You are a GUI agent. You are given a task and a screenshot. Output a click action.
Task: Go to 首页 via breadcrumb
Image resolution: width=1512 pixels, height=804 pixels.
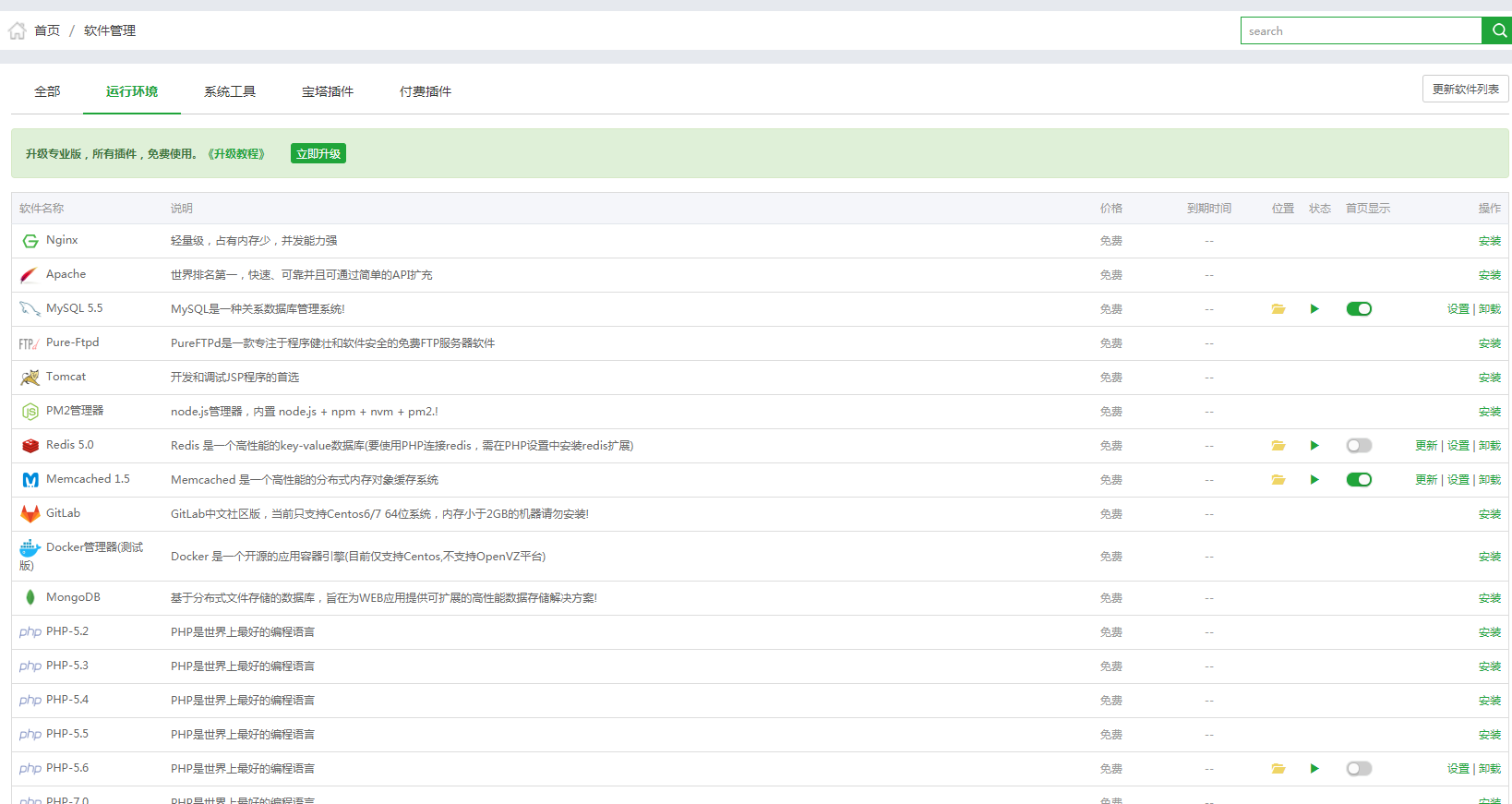[47, 30]
